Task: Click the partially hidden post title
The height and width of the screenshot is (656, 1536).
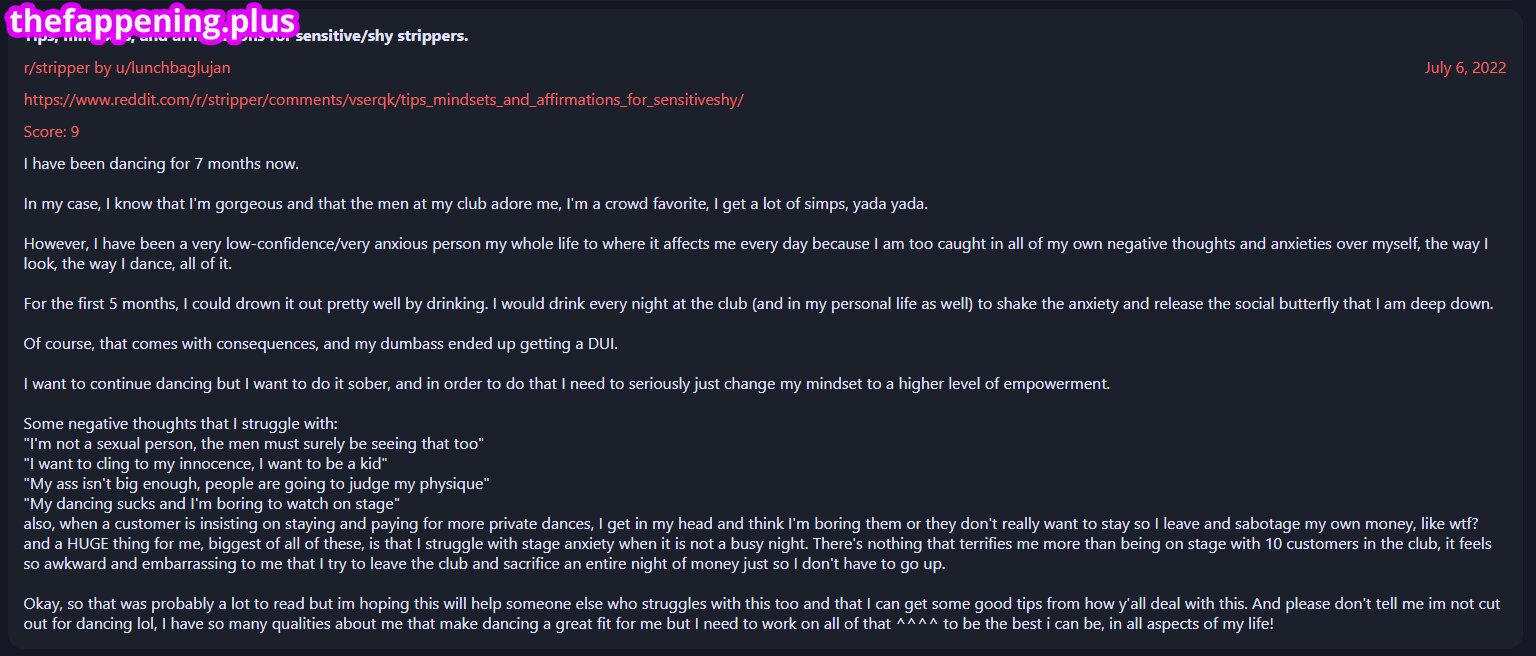Action: (x=400, y=38)
